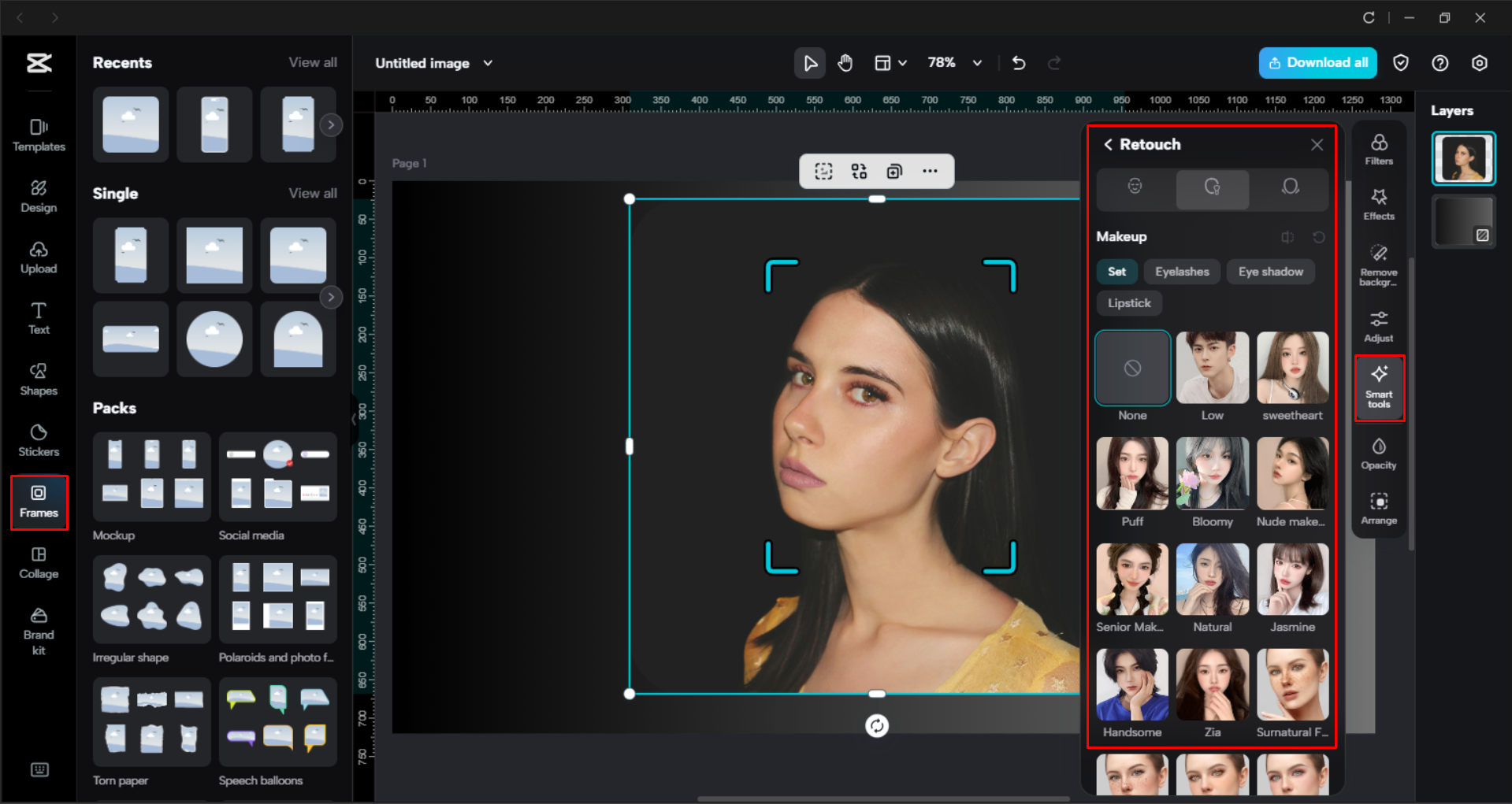Open the Stickers panel
Screen dimensions: 1512x804
pyautogui.click(x=38, y=441)
